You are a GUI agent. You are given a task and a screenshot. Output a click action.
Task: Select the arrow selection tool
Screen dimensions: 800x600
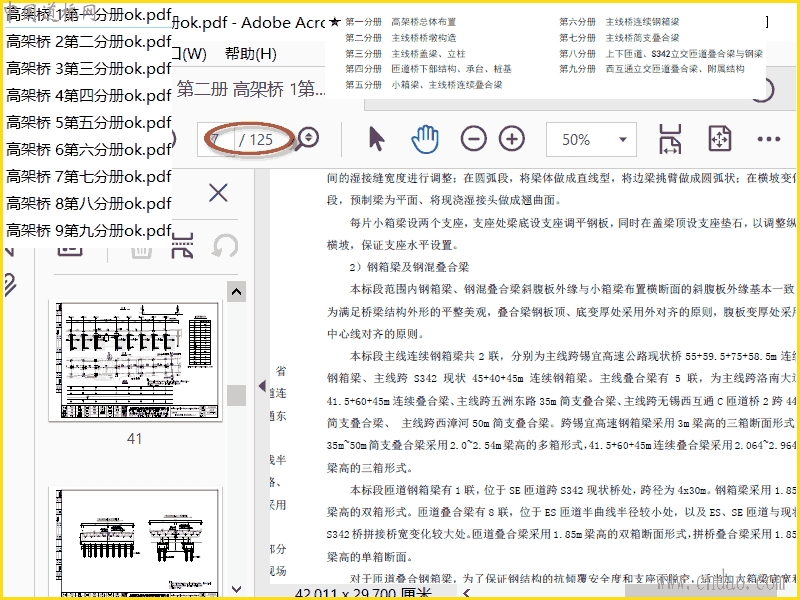tap(377, 139)
